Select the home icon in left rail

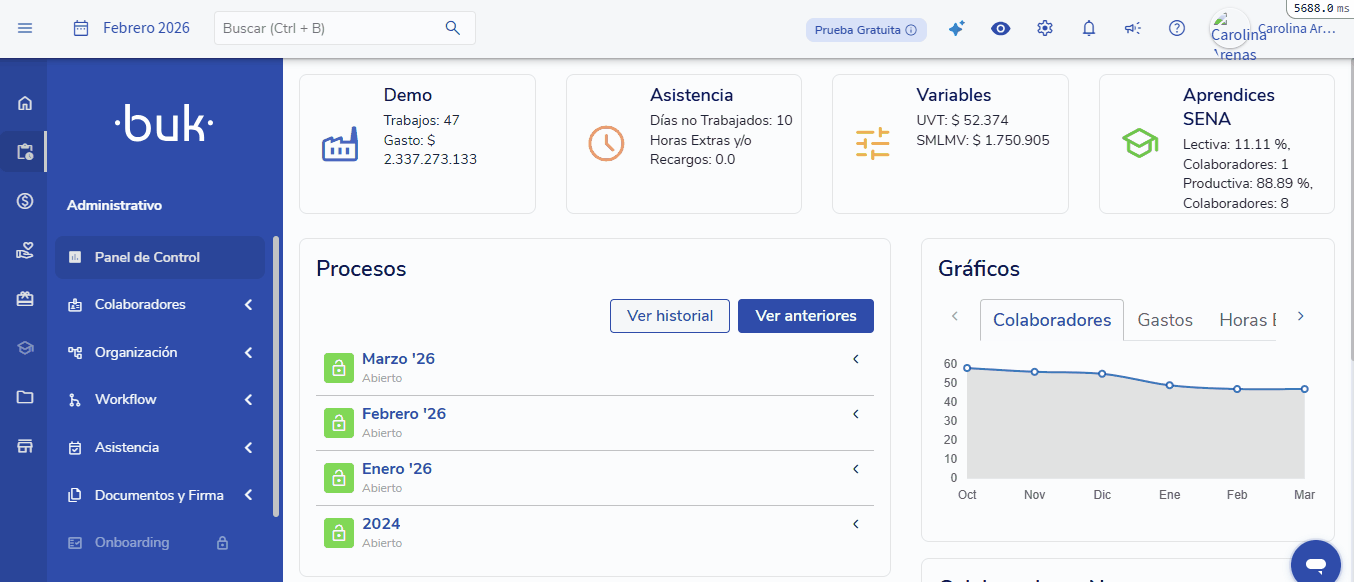click(x=25, y=103)
